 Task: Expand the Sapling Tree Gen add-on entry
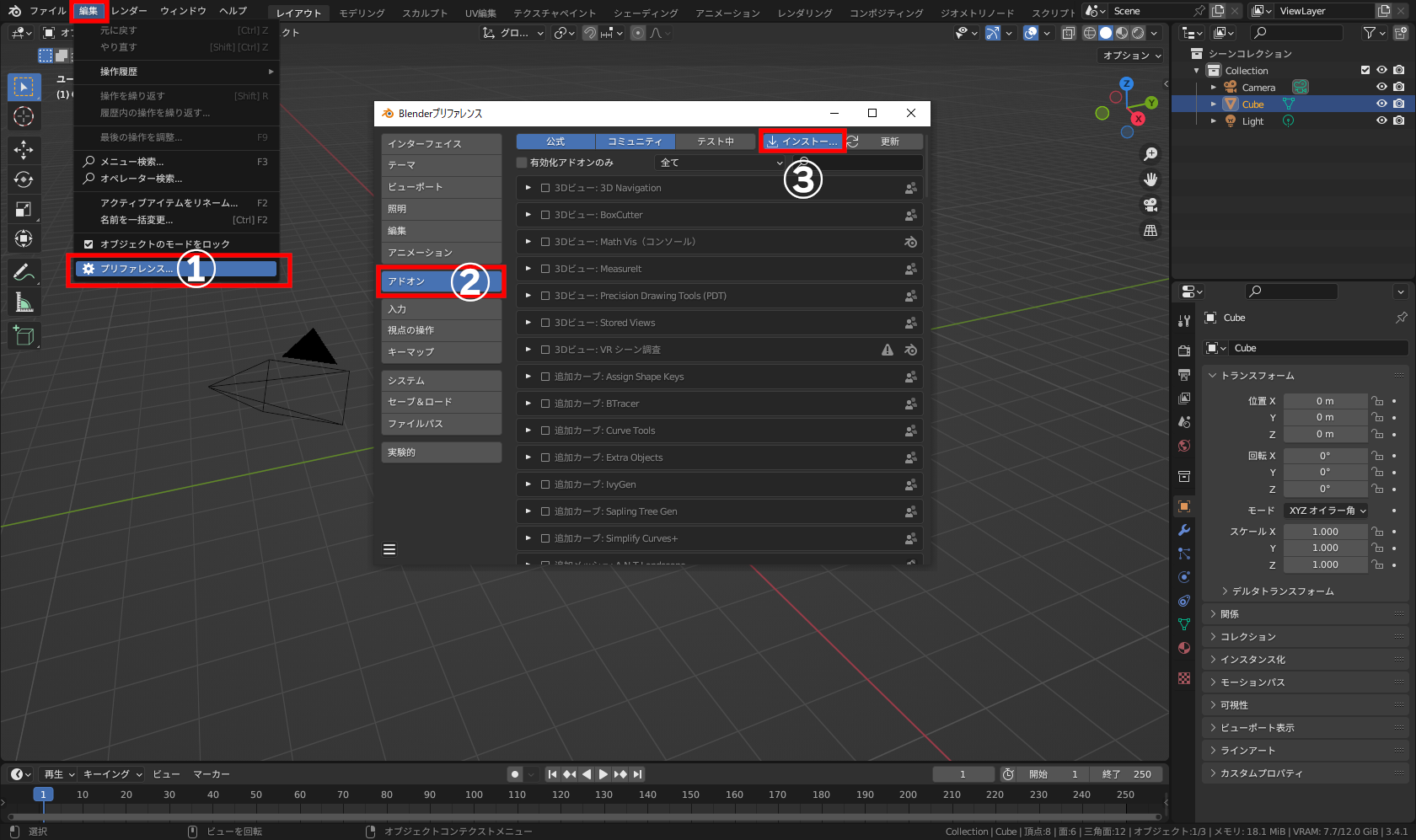point(527,511)
